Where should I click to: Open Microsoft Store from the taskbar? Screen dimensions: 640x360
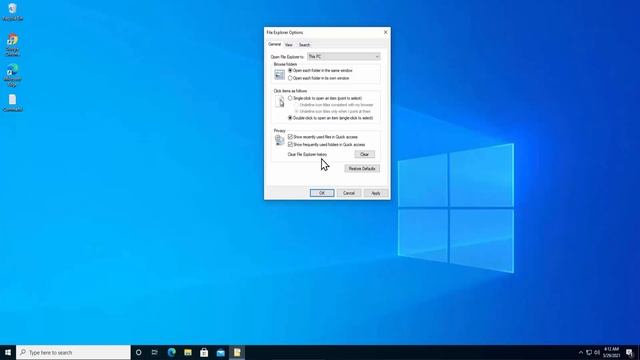(x=204, y=352)
